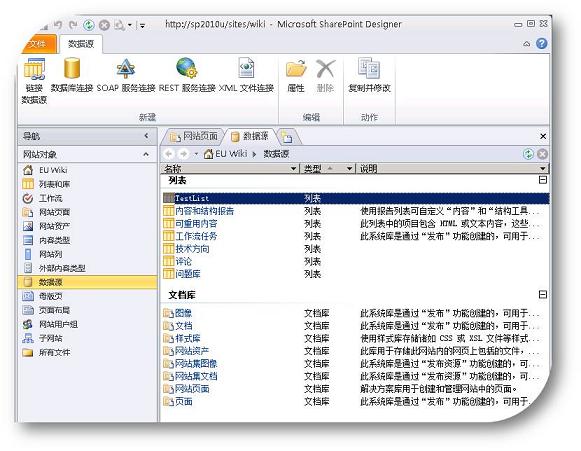The width and height of the screenshot is (581, 451).
Task: Open the 内容和结构报告 list
Action: tap(205, 211)
